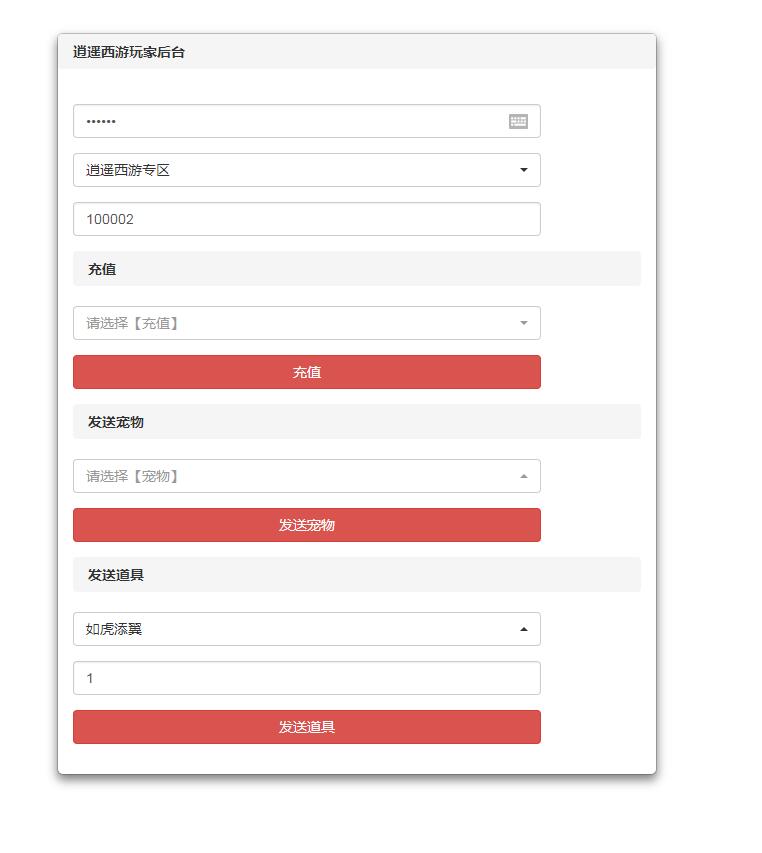Focus the masked password input field

(x=290, y=121)
